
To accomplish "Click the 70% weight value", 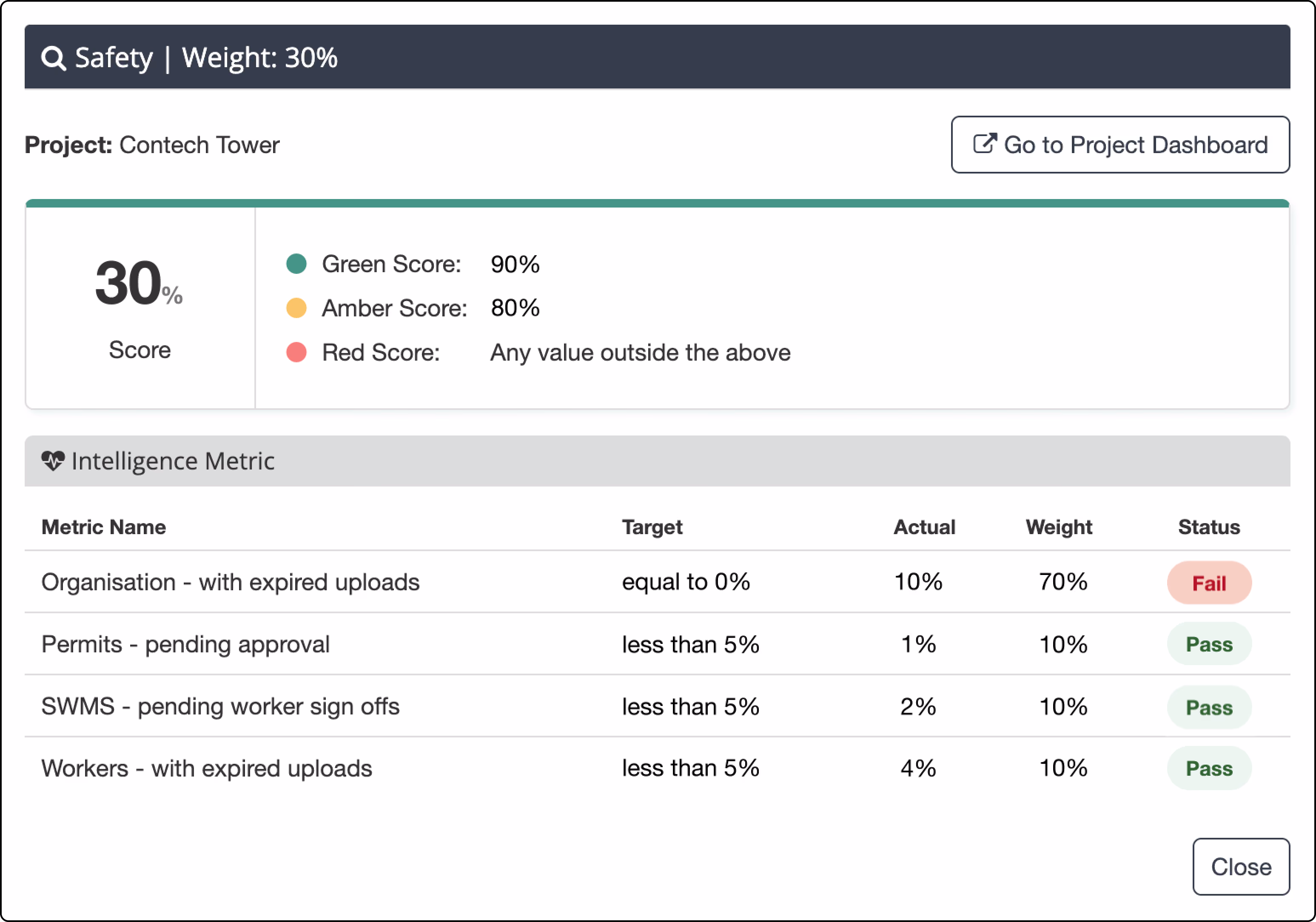I will (x=1063, y=582).
